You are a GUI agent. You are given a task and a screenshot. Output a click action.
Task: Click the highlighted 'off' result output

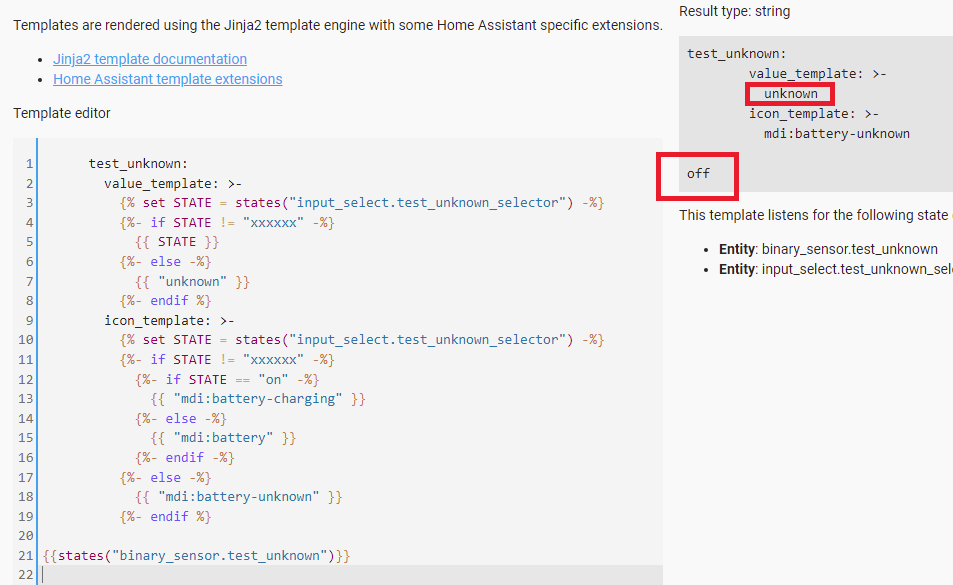click(698, 176)
